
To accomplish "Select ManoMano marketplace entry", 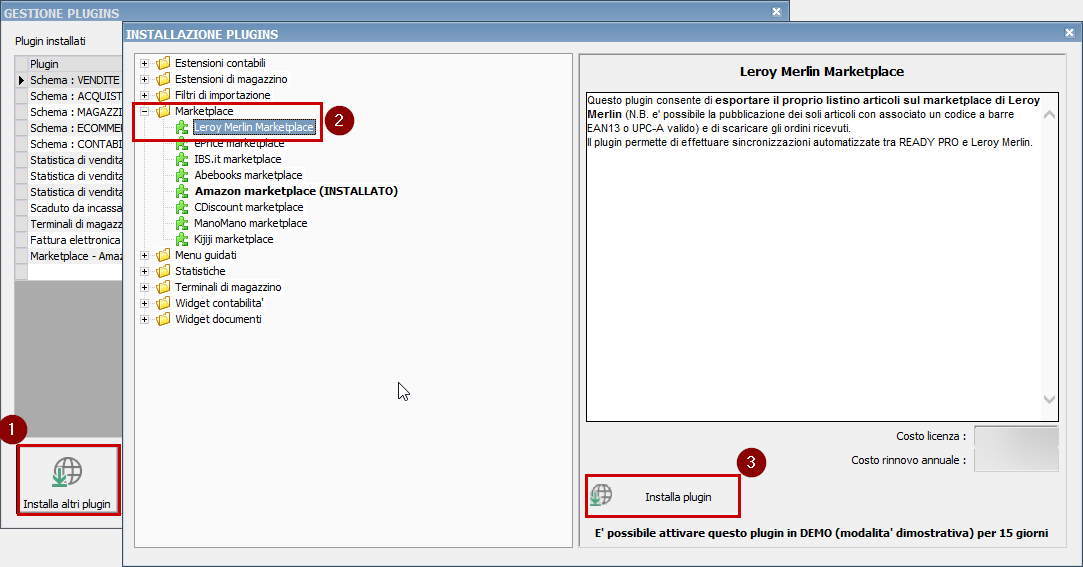I will [251, 223].
